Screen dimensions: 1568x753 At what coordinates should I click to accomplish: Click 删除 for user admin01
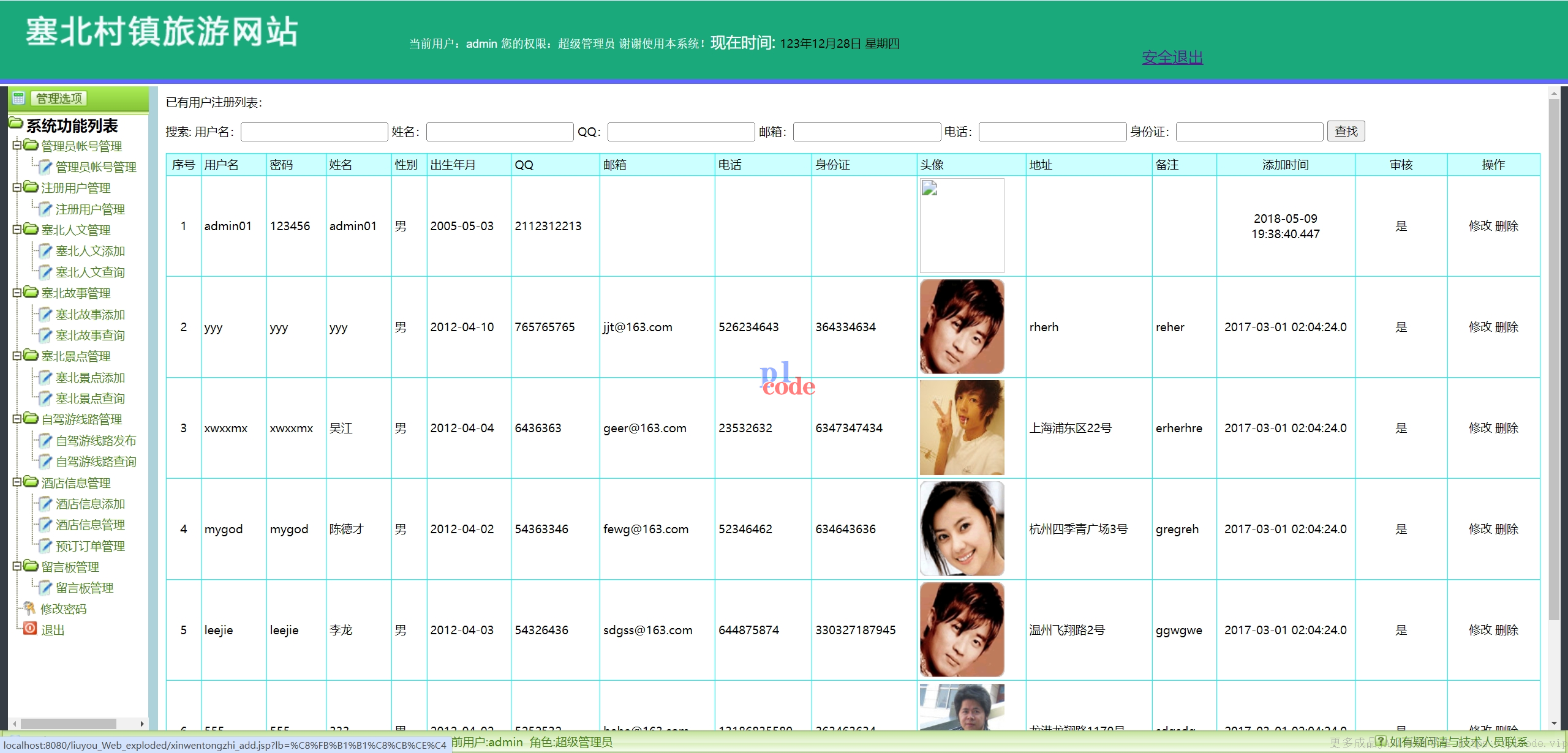coord(1507,226)
